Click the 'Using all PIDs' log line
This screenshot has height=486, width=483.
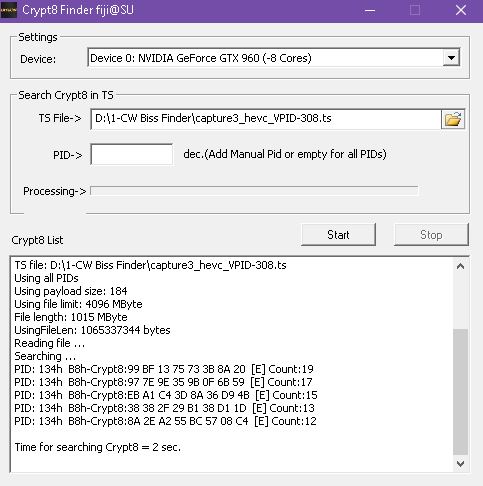pyautogui.click(x=46, y=278)
